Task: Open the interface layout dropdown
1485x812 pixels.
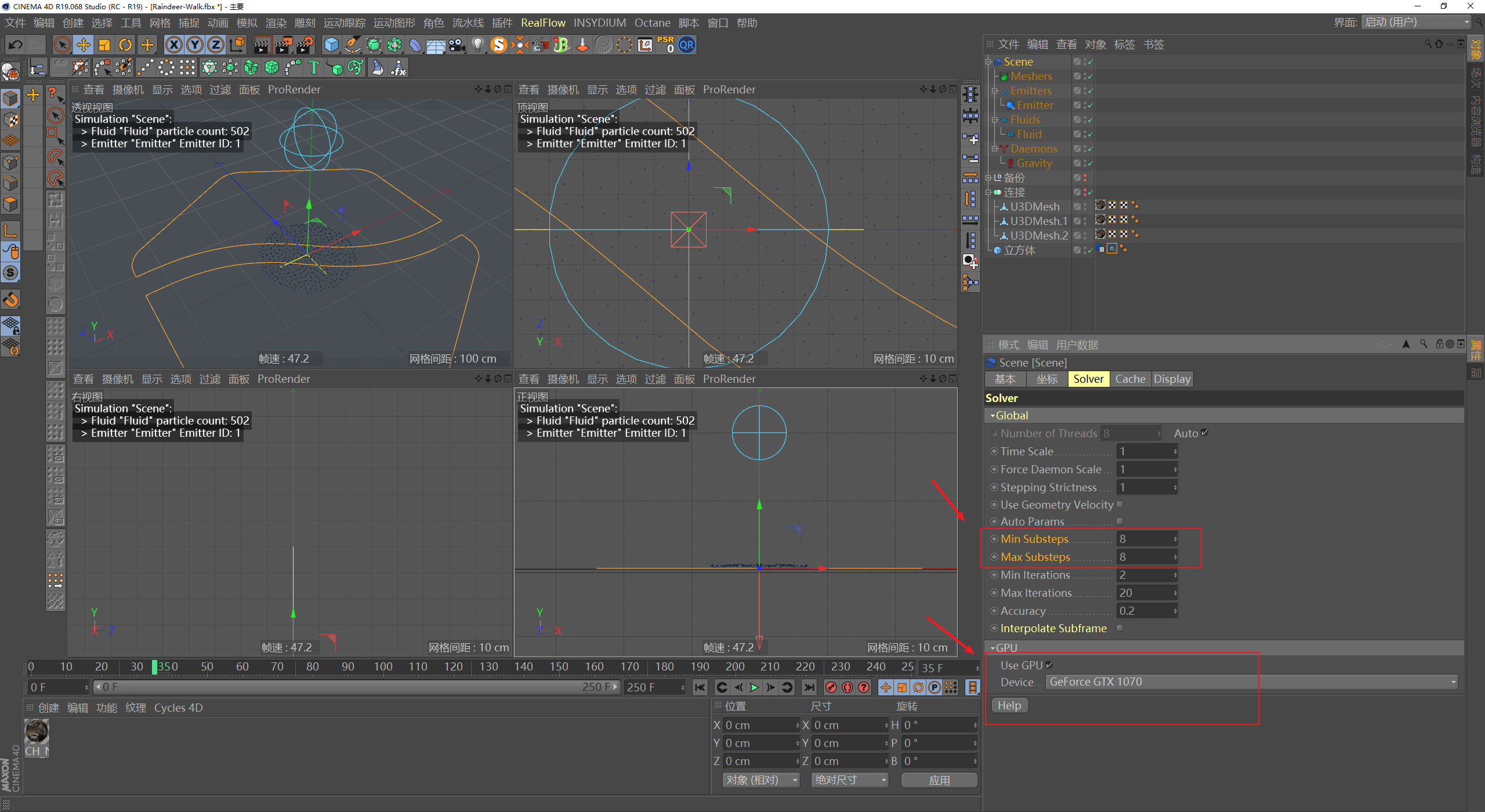Action: pos(1417,23)
